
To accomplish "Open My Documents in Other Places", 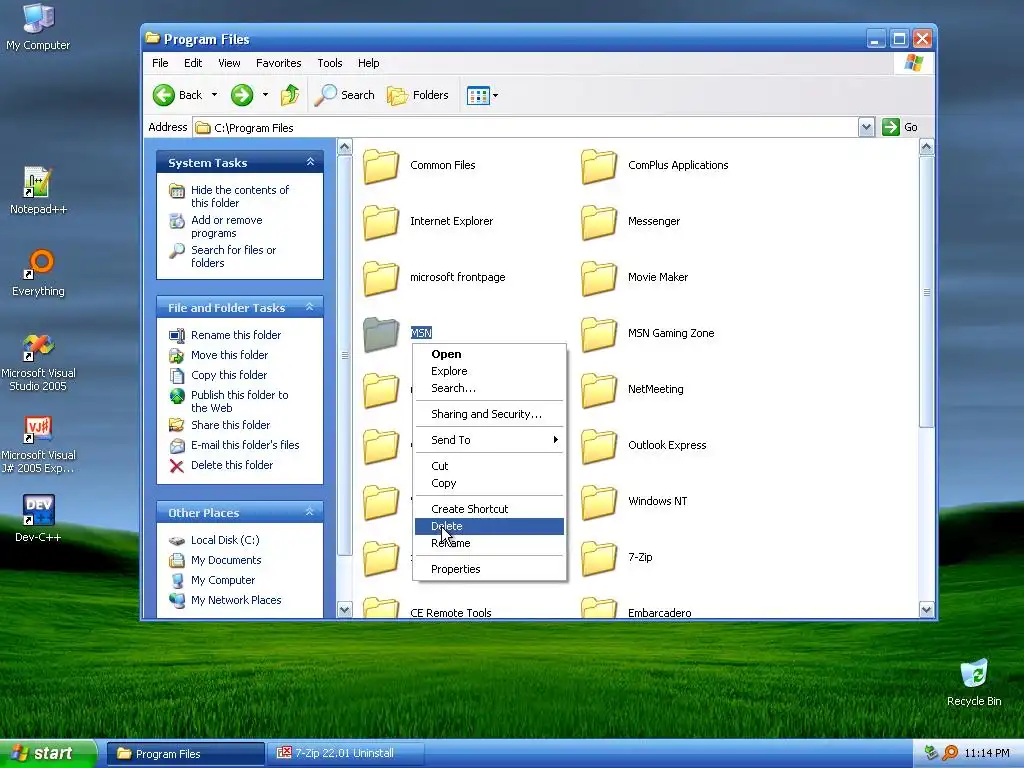I will tap(226, 560).
